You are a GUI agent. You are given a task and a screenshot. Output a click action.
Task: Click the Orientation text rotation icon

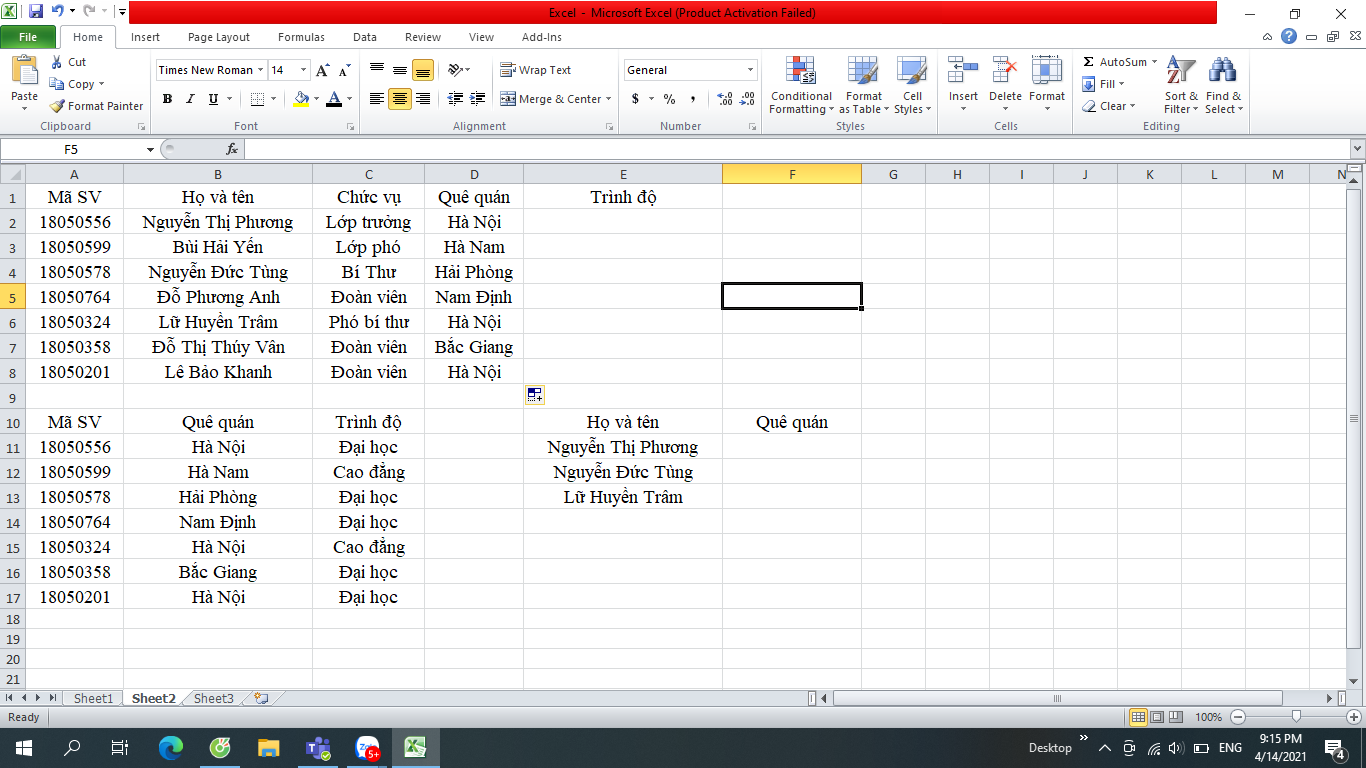pos(456,70)
